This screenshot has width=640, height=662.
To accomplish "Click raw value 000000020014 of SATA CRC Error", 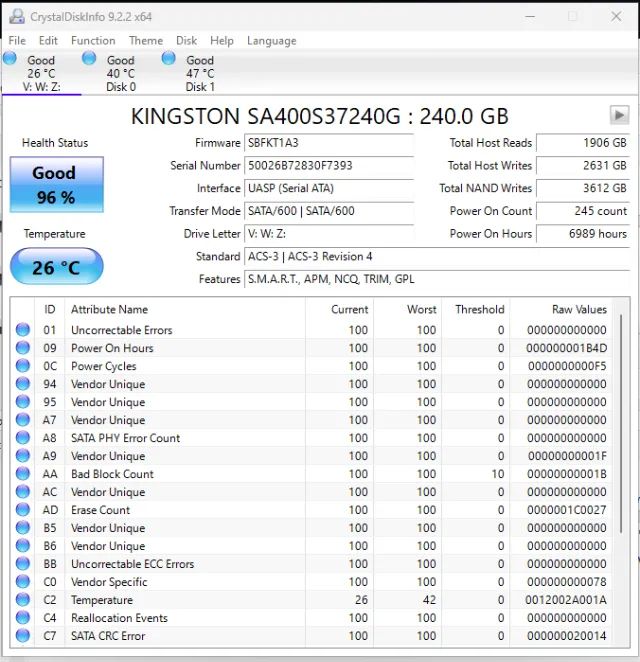I will pos(567,636).
